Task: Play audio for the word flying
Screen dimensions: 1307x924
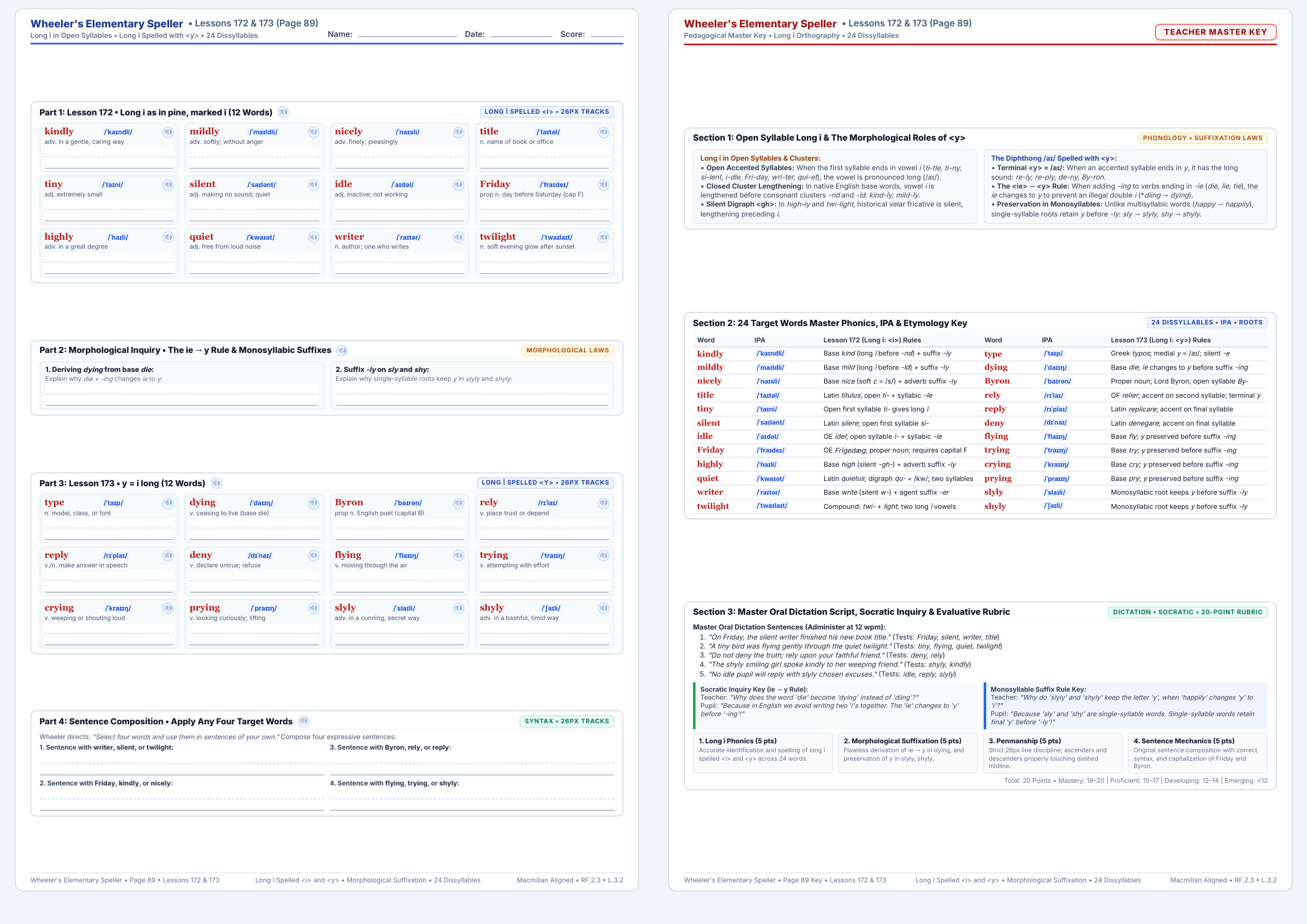Action: point(459,555)
